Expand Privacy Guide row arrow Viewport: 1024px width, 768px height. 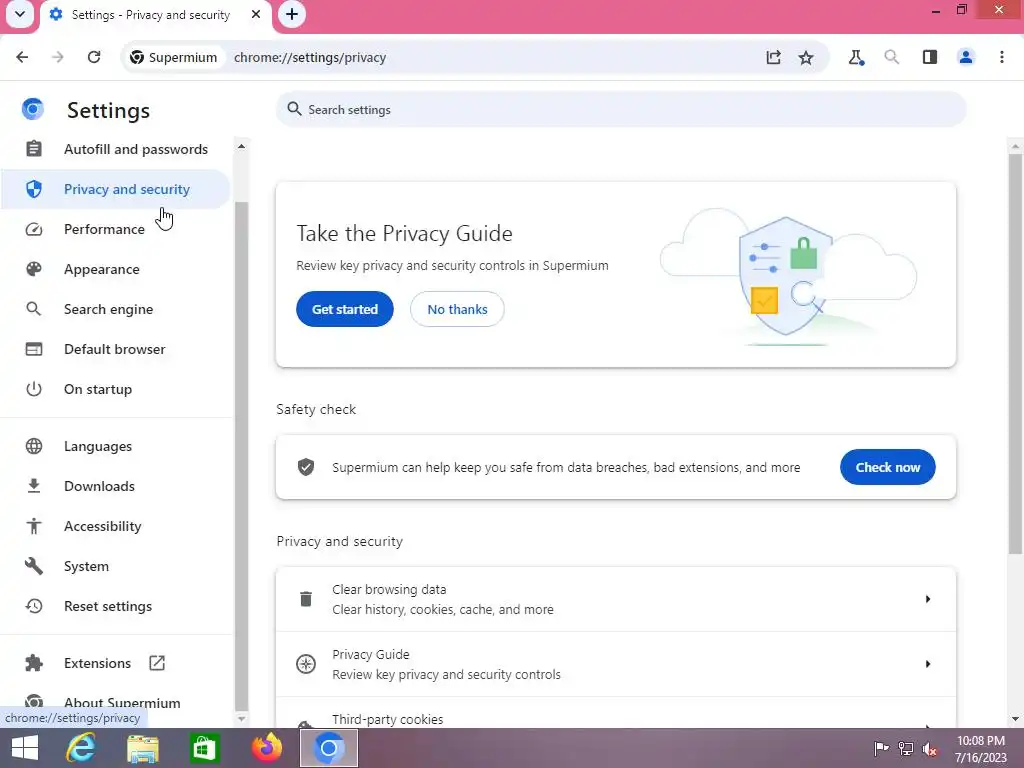[927, 664]
